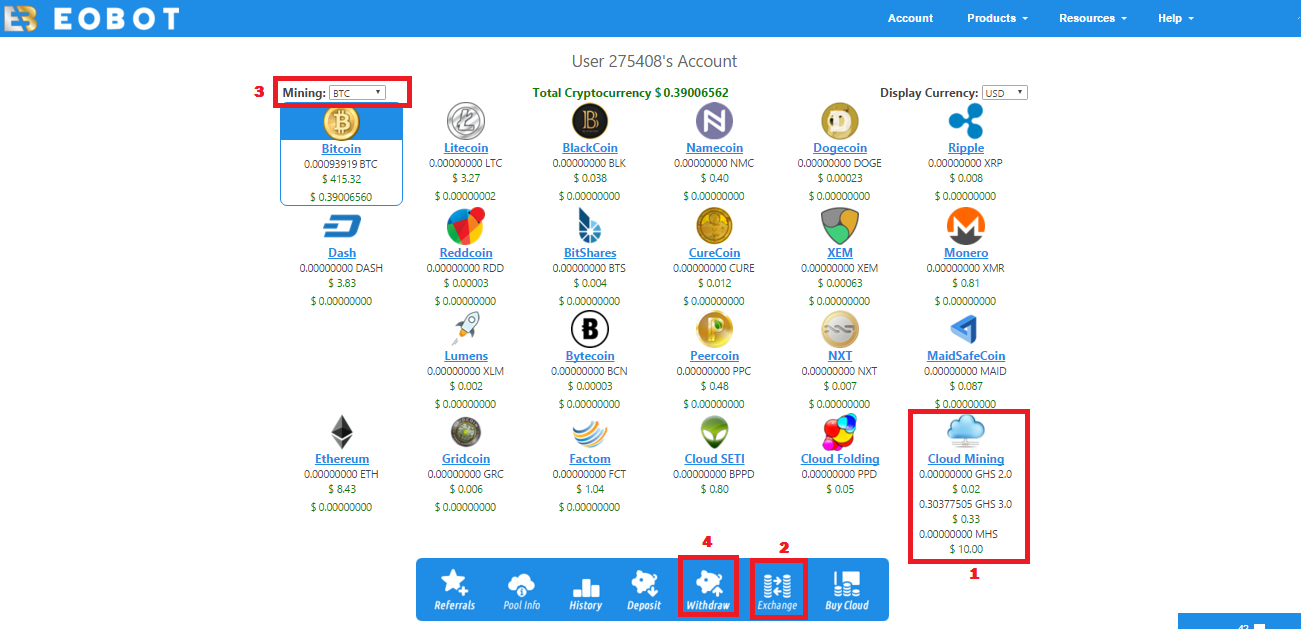Open the Mining coin dropdown
1301x629 pixels.
pos(358,93)
